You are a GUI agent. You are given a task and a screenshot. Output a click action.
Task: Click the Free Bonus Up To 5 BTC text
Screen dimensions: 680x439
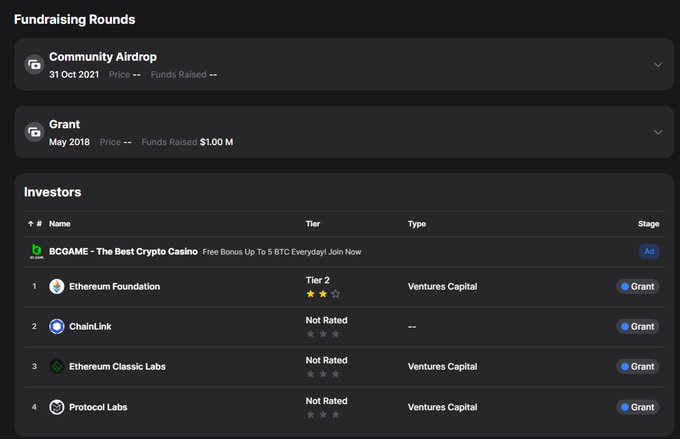(281, 252)
